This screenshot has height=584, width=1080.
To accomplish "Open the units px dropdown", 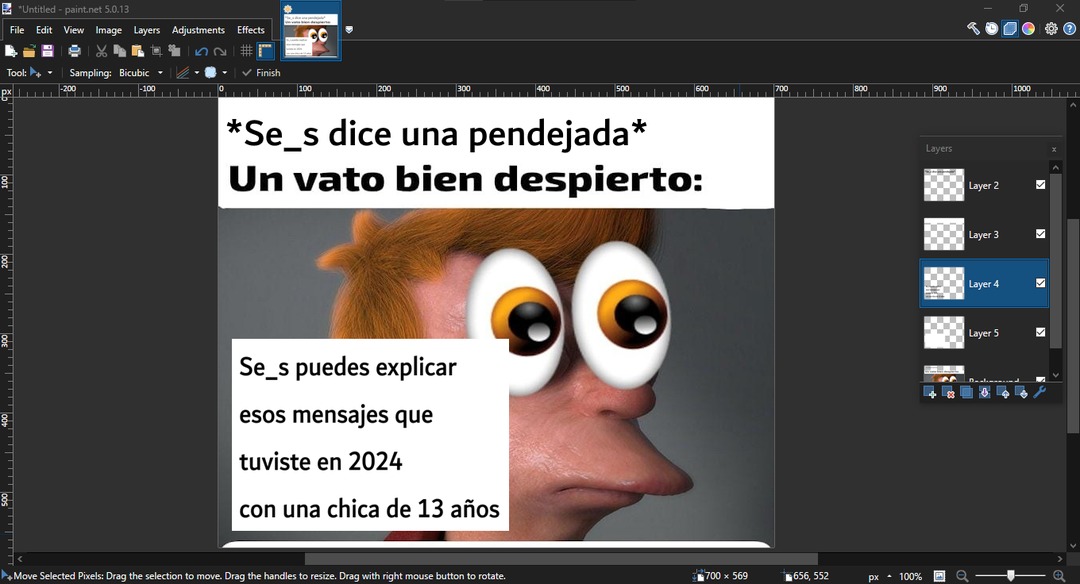I will [880, 576].
